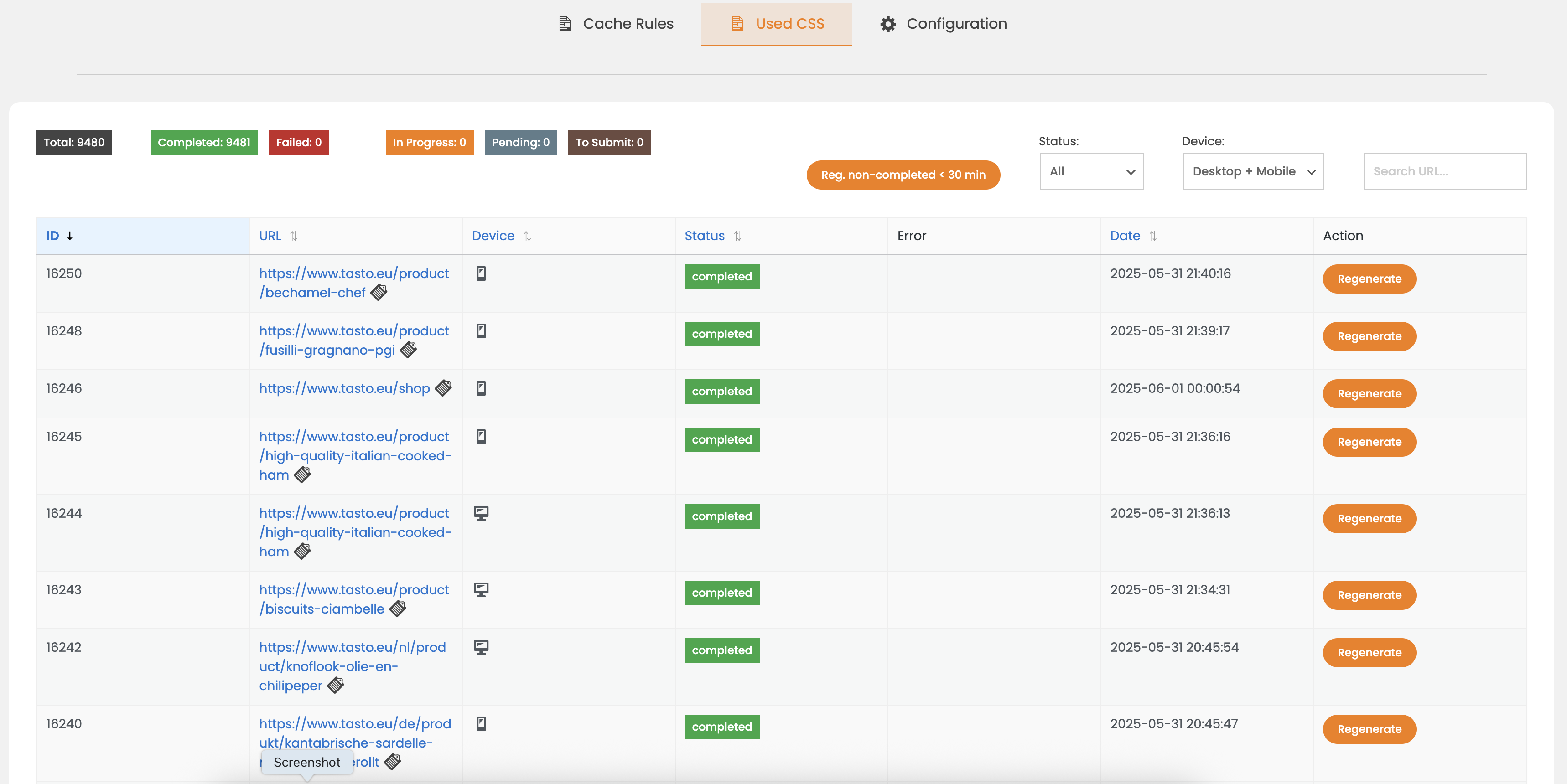Switch to the Cache Rules tab
The image size is (1567, 784).
pyautogui.click(x=616, y=24)
